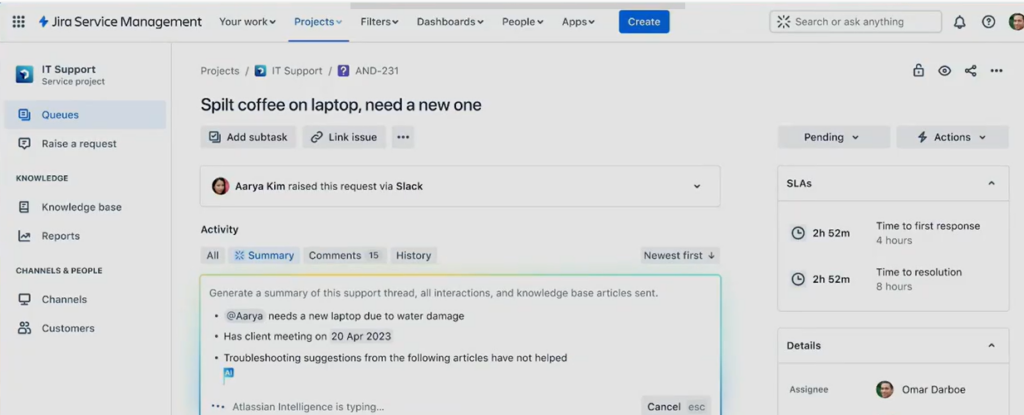Select the Summary activity tab
Image resolution: width=1024 pixels, height=415 pixels.
click(x=264, y=256)
